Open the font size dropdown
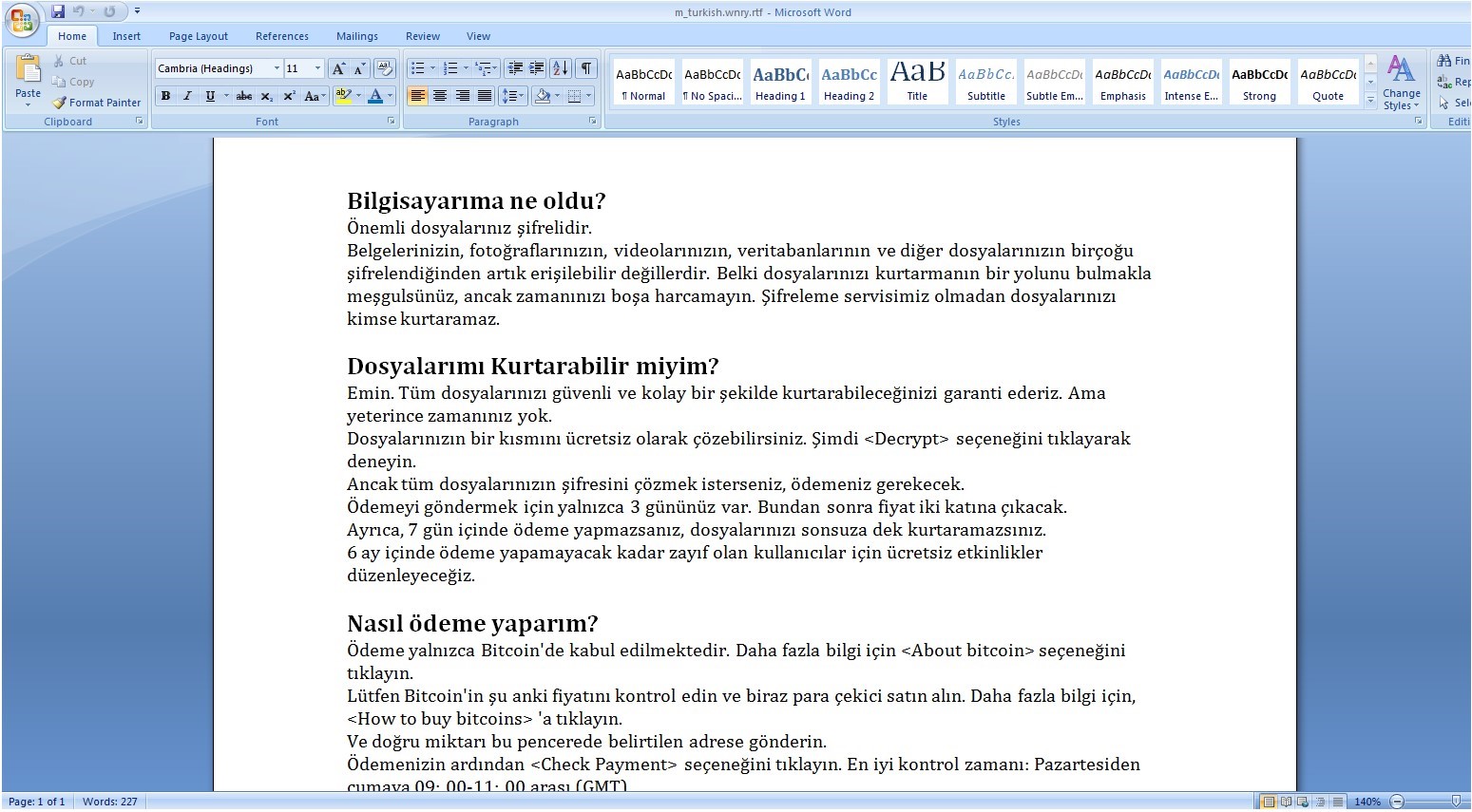 point(317,68)
